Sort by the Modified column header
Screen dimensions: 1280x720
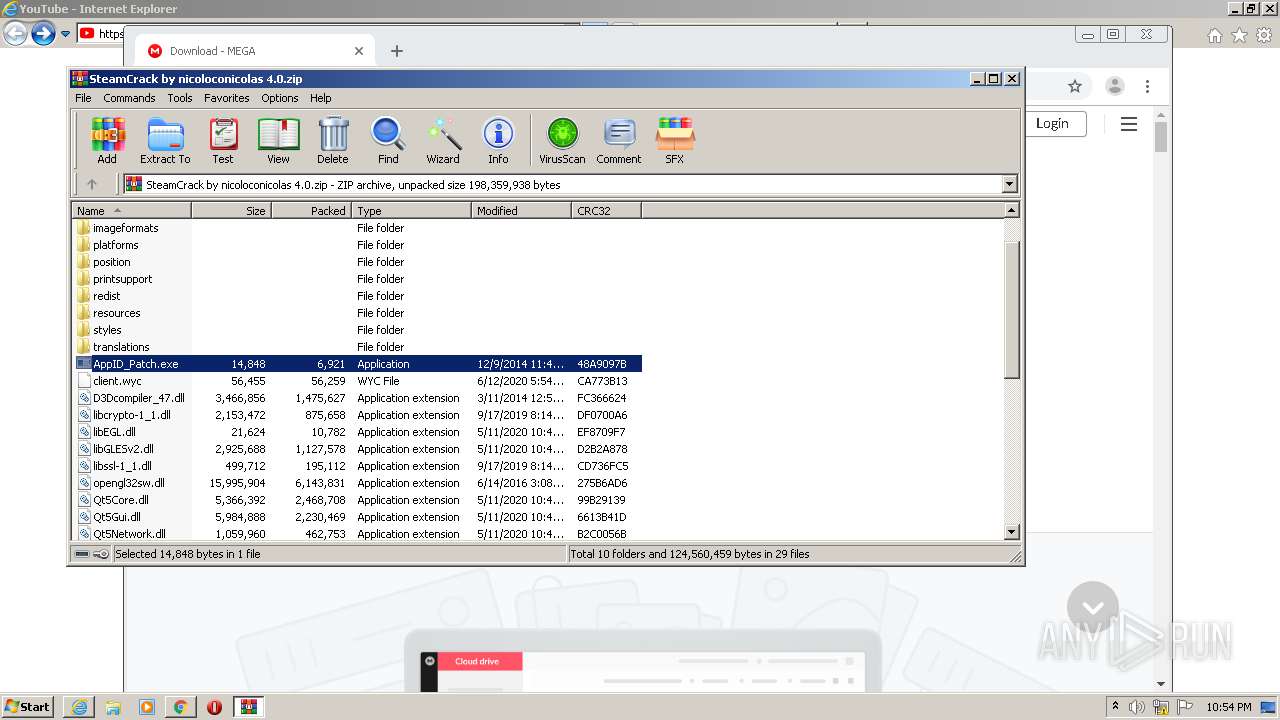(521, 211)
